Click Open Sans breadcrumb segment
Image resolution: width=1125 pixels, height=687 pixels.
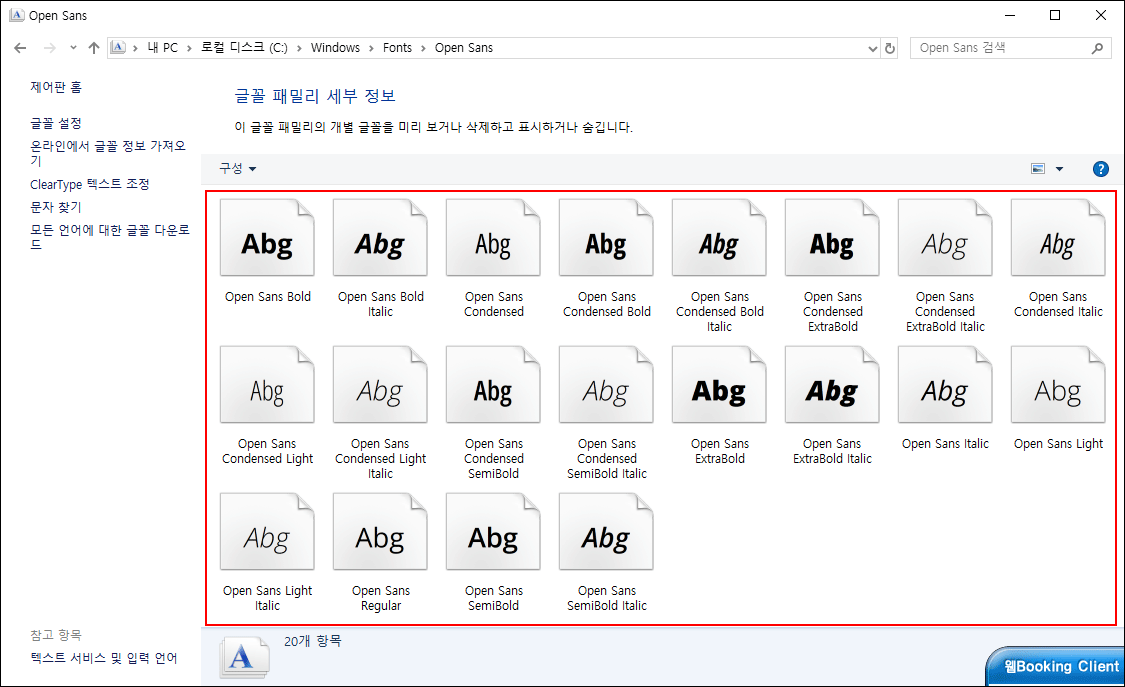463,48
